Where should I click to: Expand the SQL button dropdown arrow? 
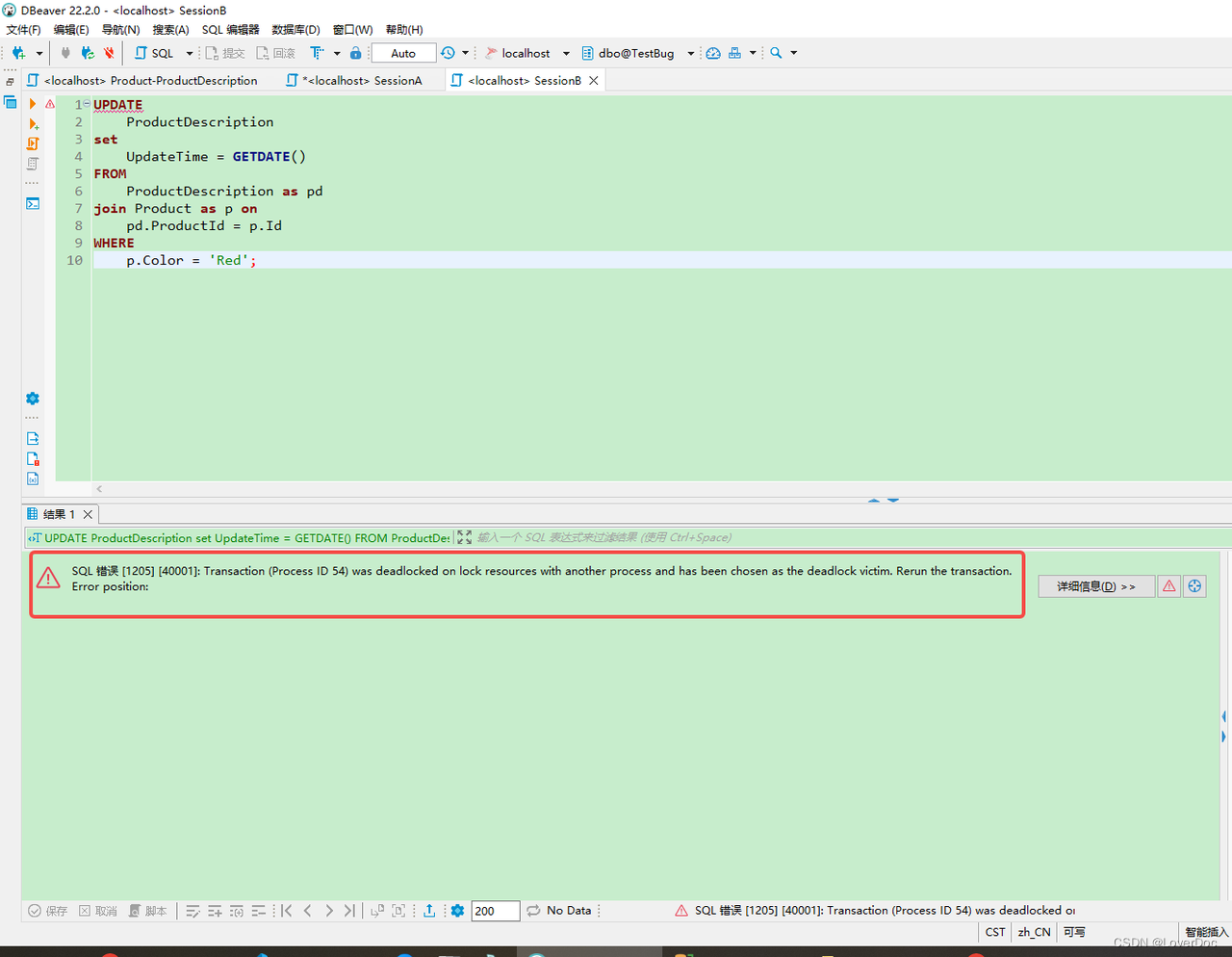(x=189, y=53)
